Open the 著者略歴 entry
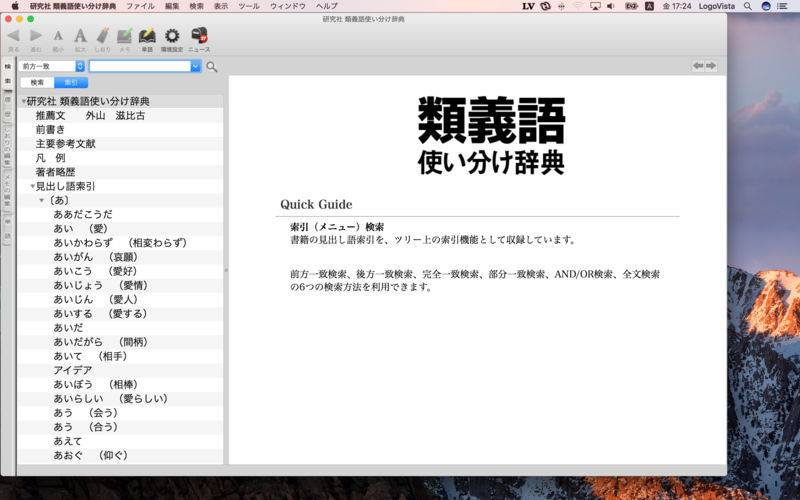800x500 pixels. click(120, 172)
